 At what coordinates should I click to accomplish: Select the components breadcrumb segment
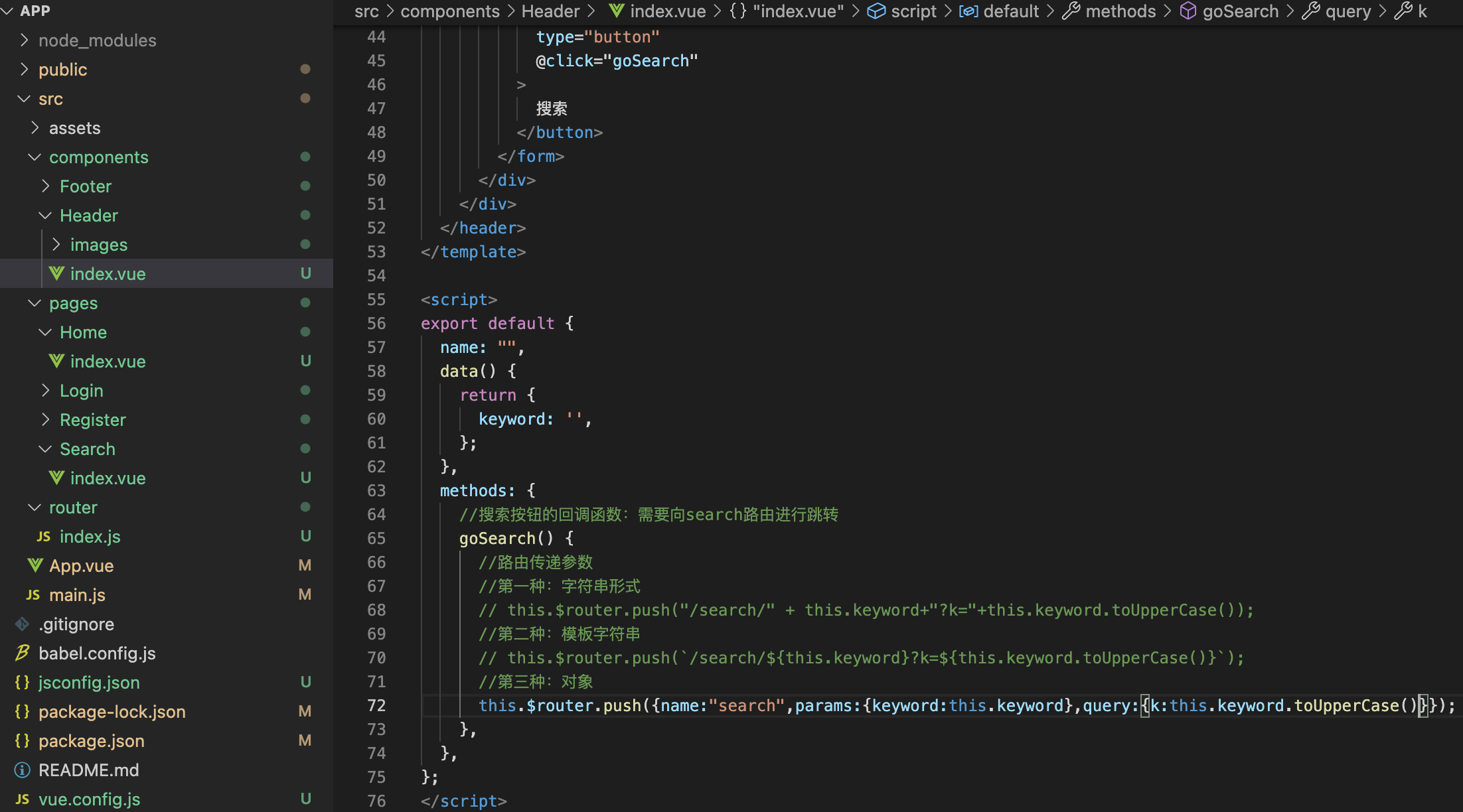pos(449,11)
